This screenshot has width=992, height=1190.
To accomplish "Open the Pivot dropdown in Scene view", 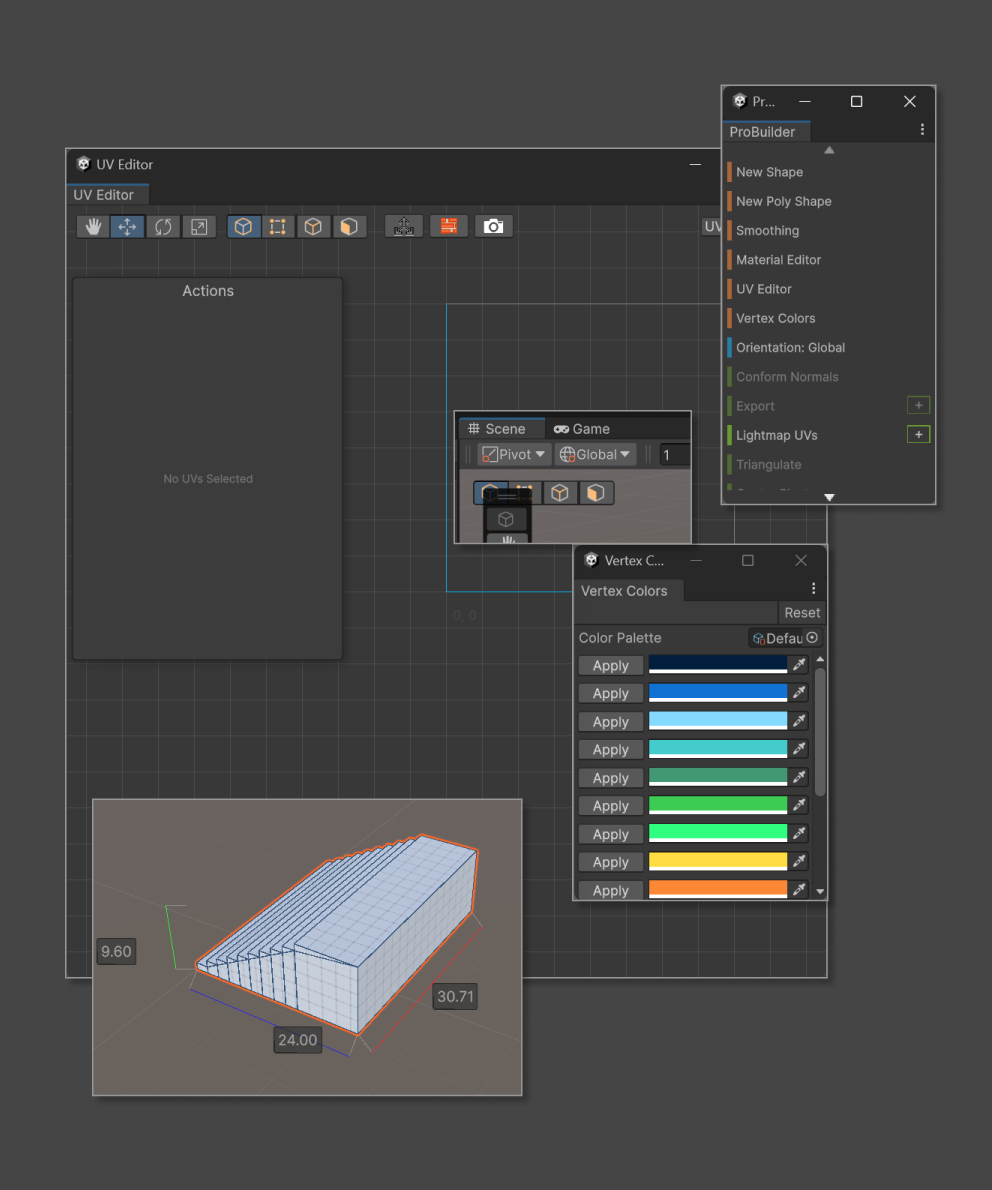I will [x=514, y=455].
